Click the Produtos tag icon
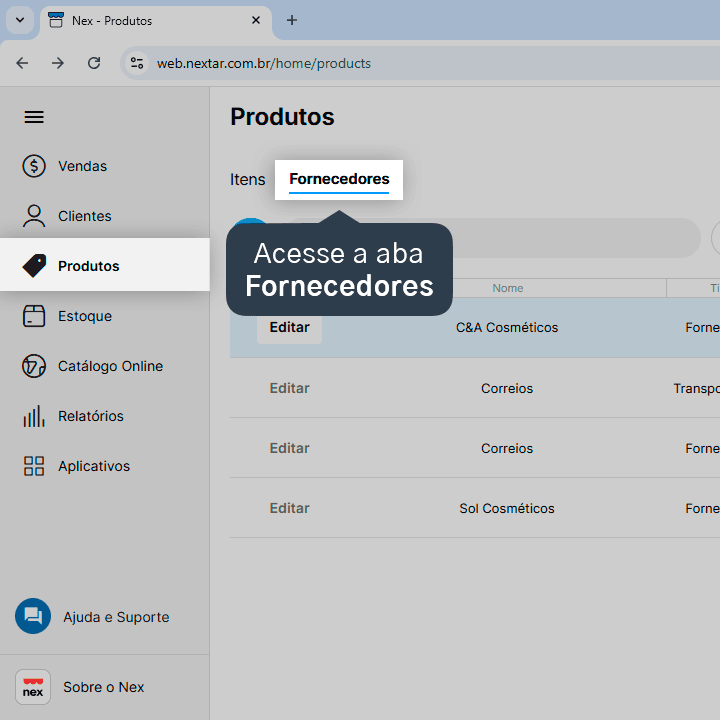Screen dimensions: 720x720 [x=34, y=265]
